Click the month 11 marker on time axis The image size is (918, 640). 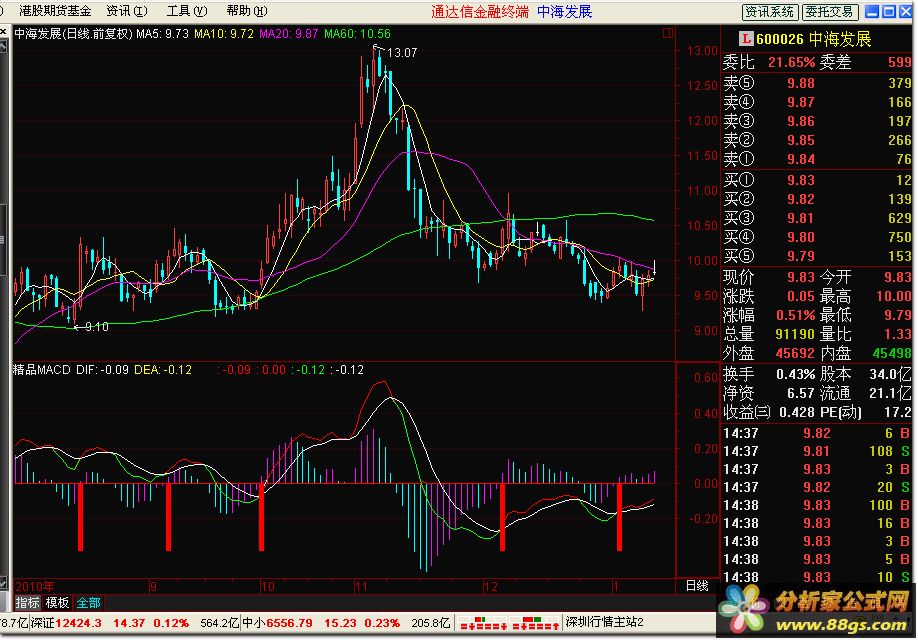361,586
